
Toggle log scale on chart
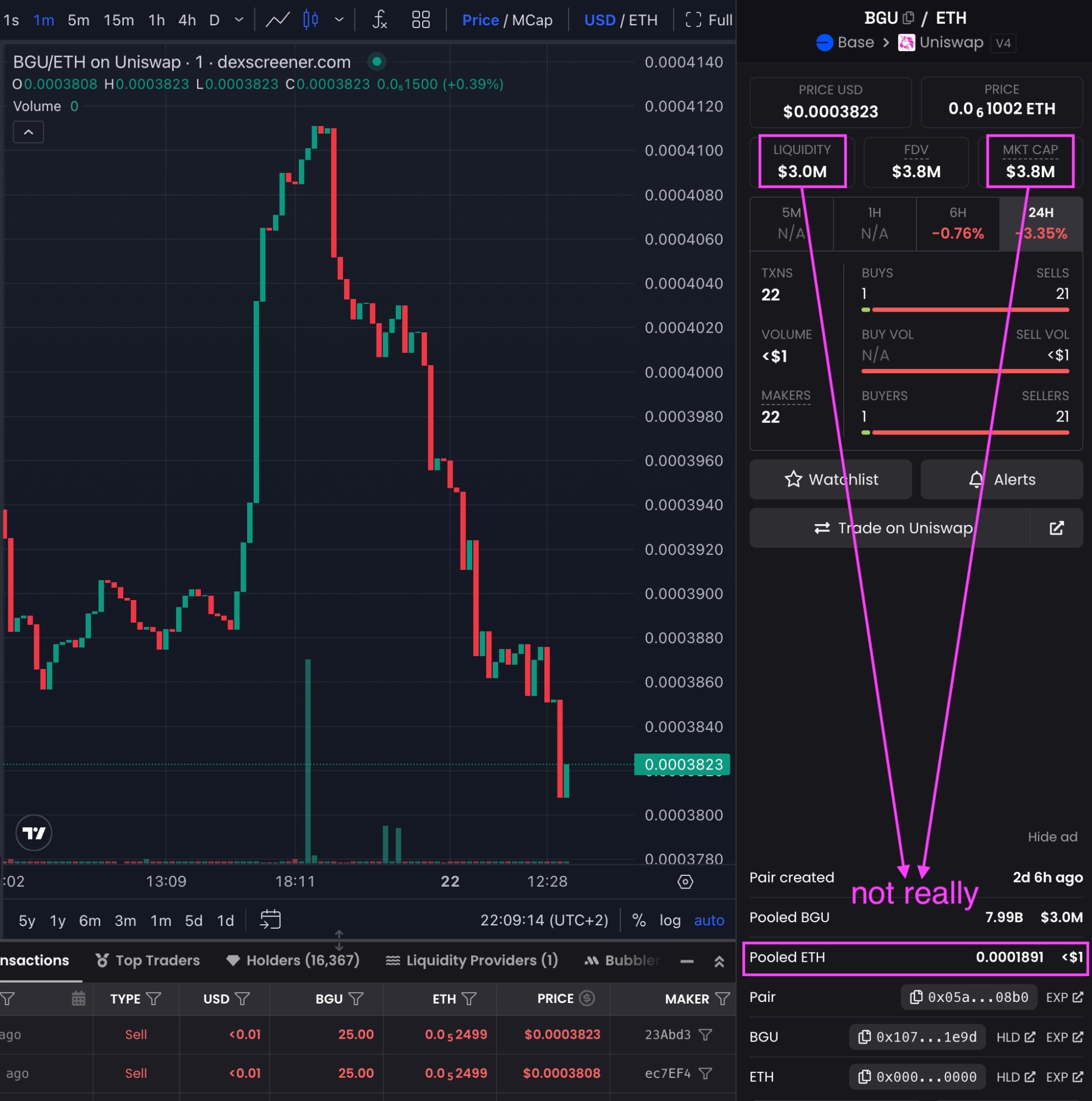click(x=670, y=920)
